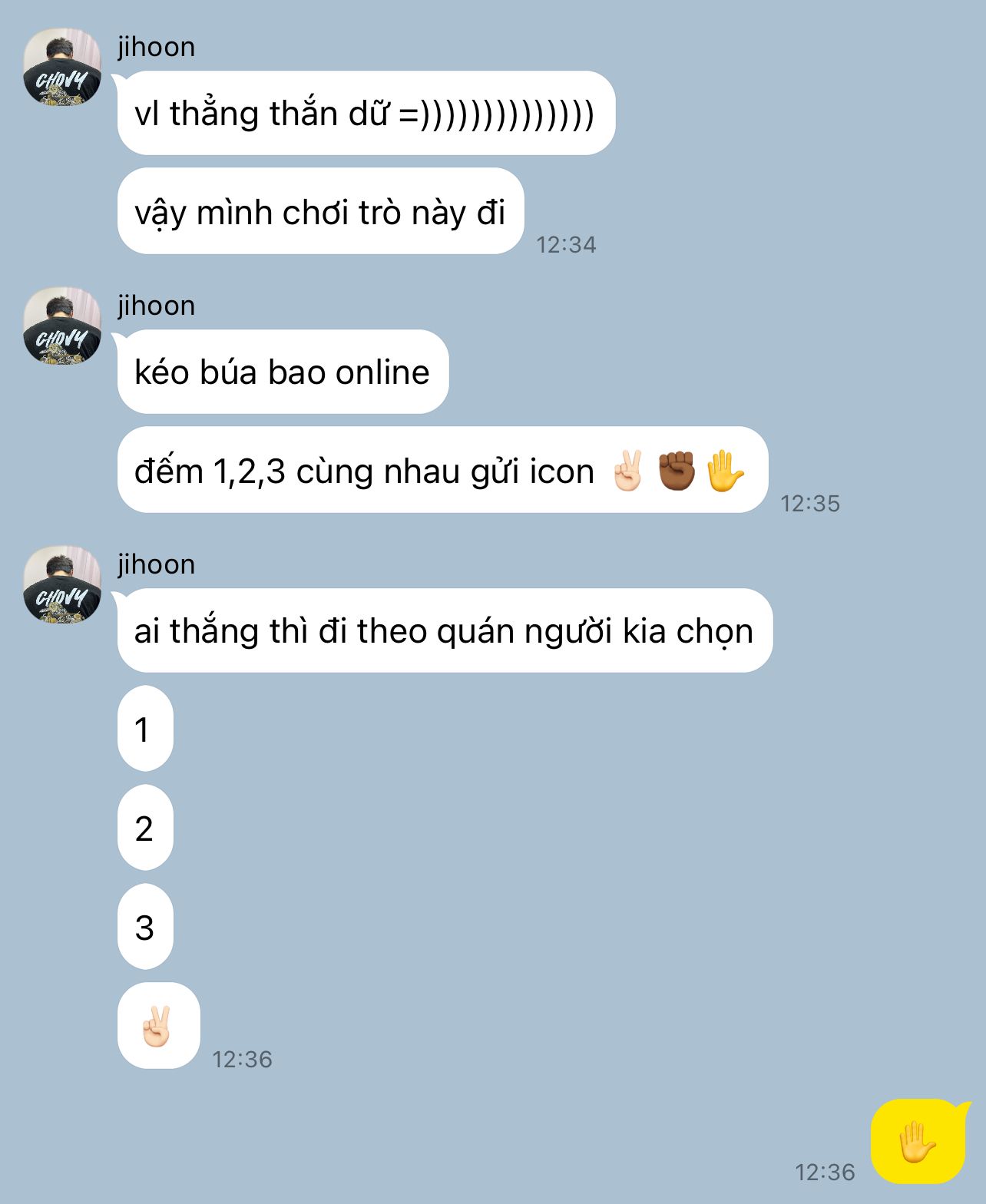Viewport: 986px width, 1204px height.
Task: Click jihoon's name above 'kéo búa bao'
Action: click(156, 306)
